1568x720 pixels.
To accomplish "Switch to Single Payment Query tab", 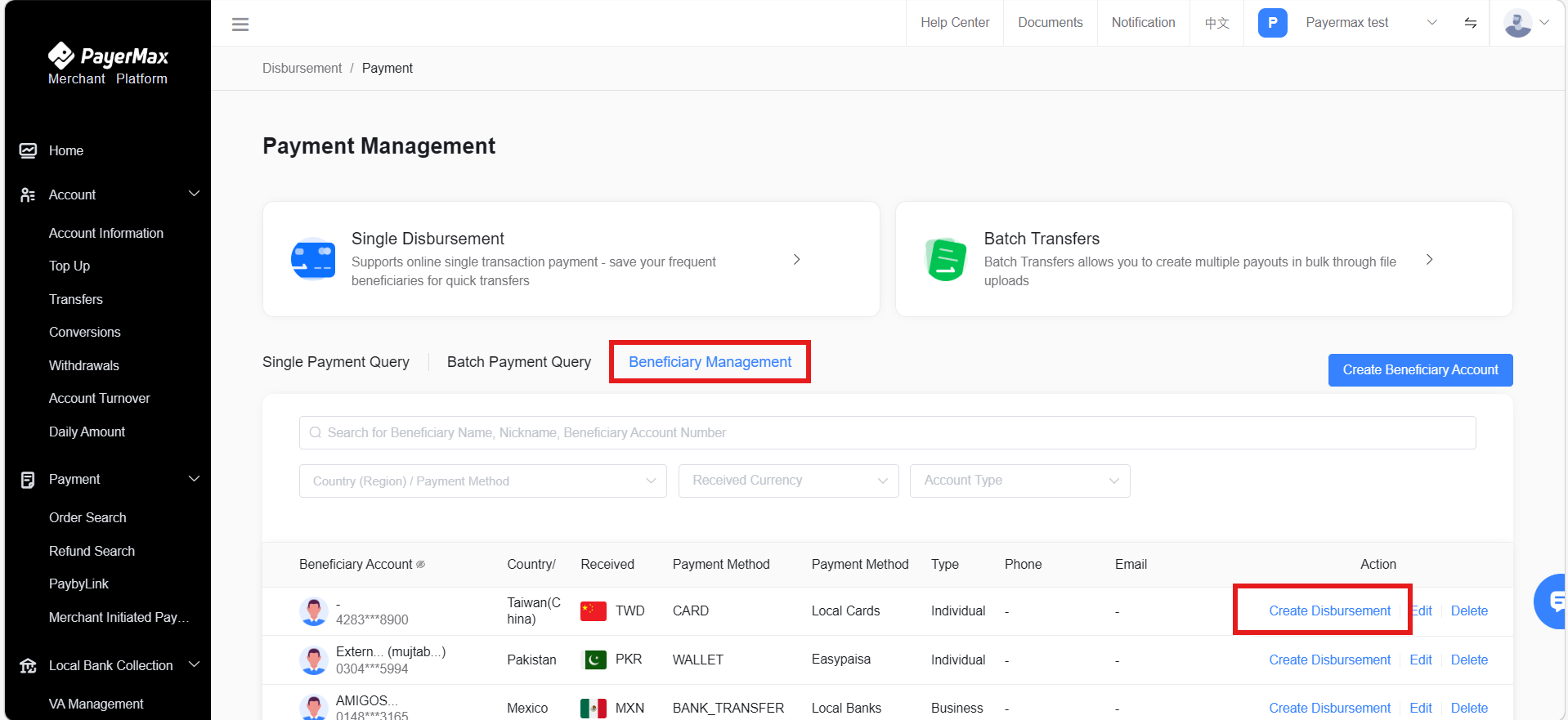I will coord(336,362).
